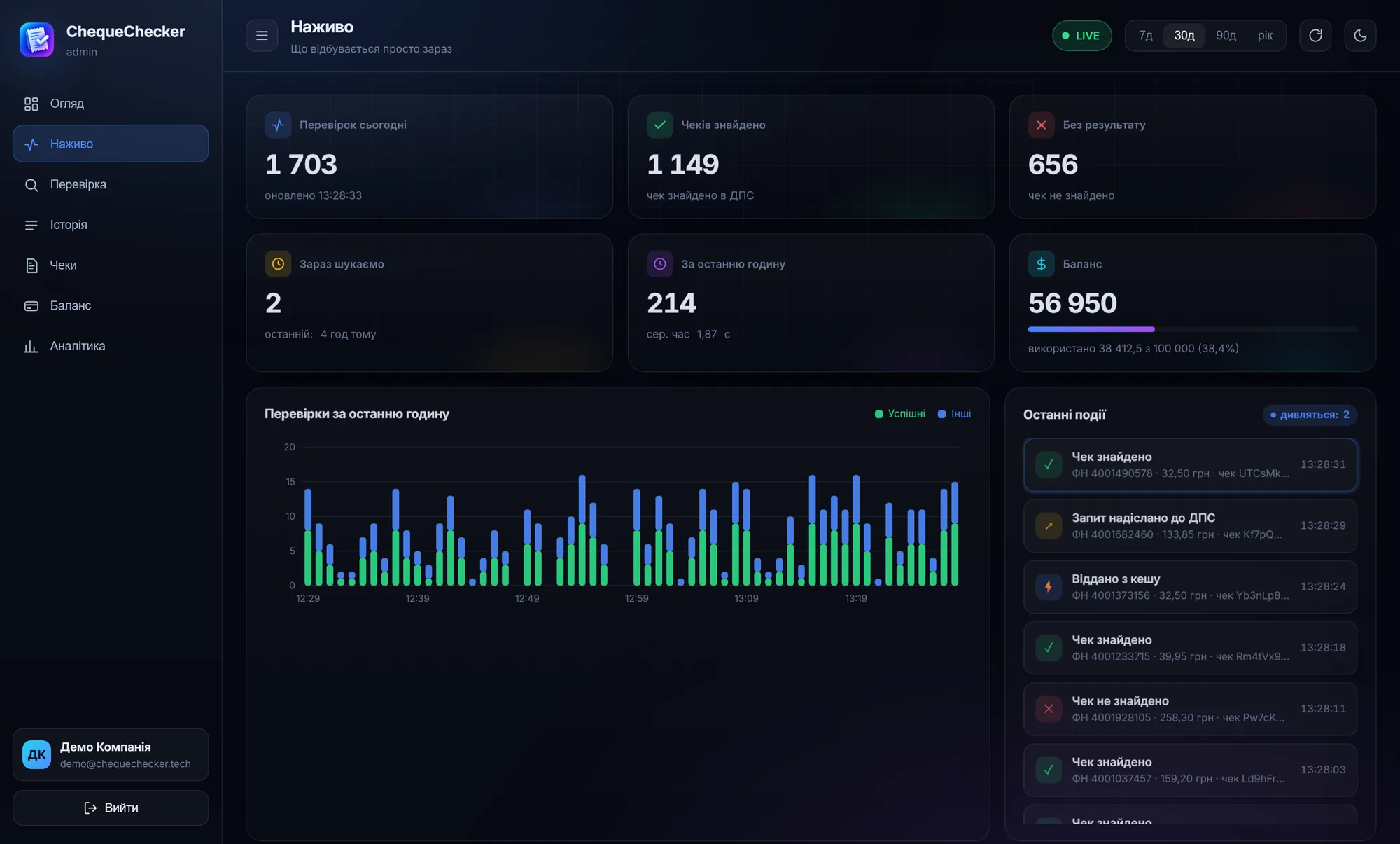Open the Чек знайдено event at 13:28:18
Viewport: 1400px width, 844px height.
point(1190,648)
